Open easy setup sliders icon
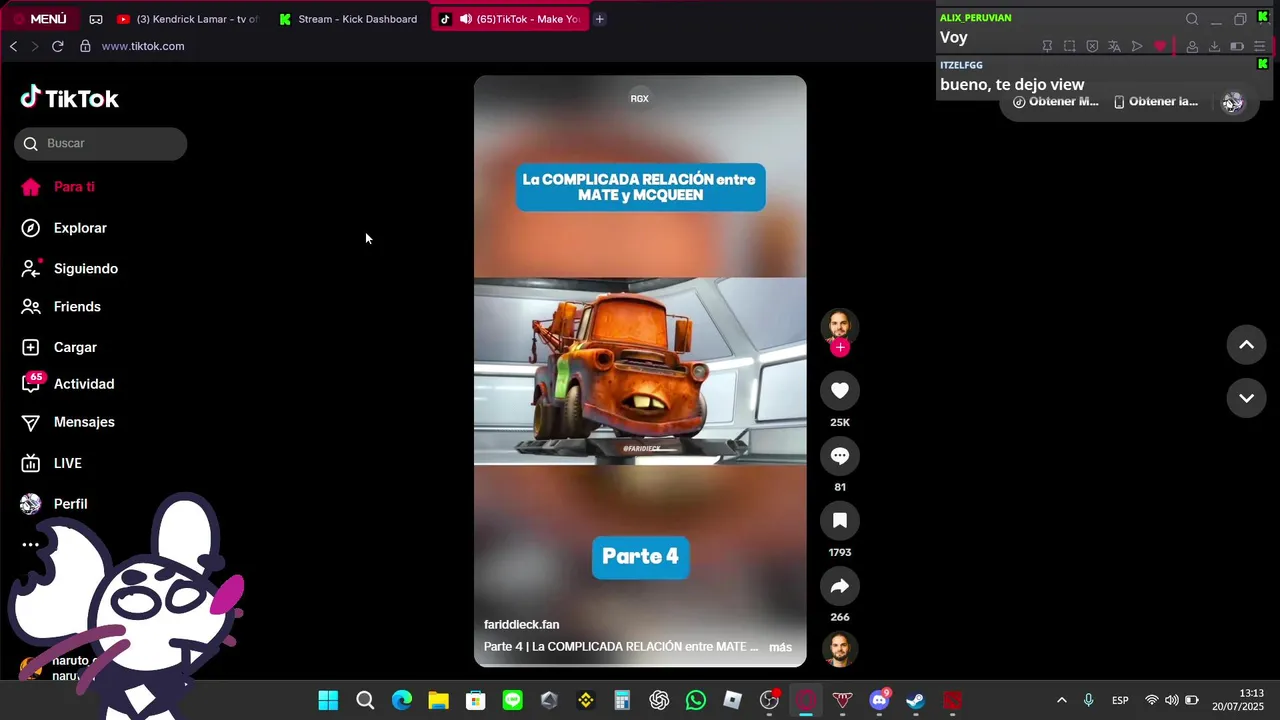1280x720 pixels. coord(1260,46)
